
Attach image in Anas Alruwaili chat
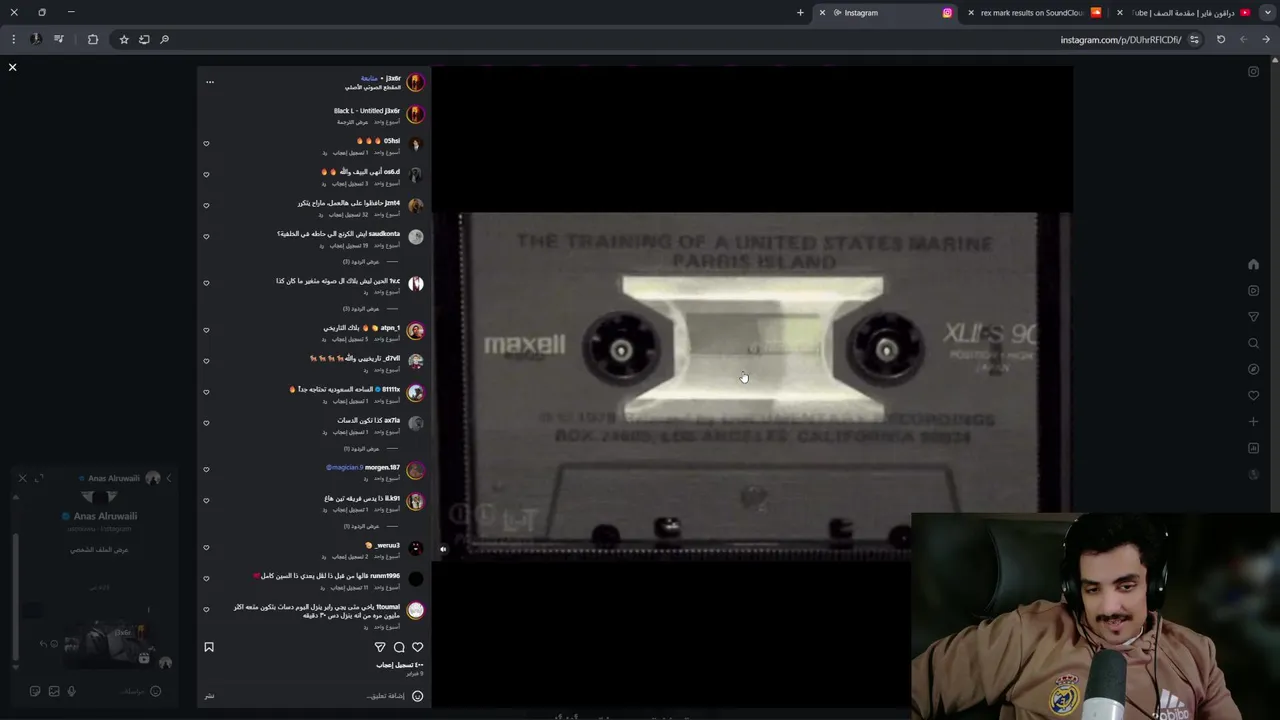54,691
